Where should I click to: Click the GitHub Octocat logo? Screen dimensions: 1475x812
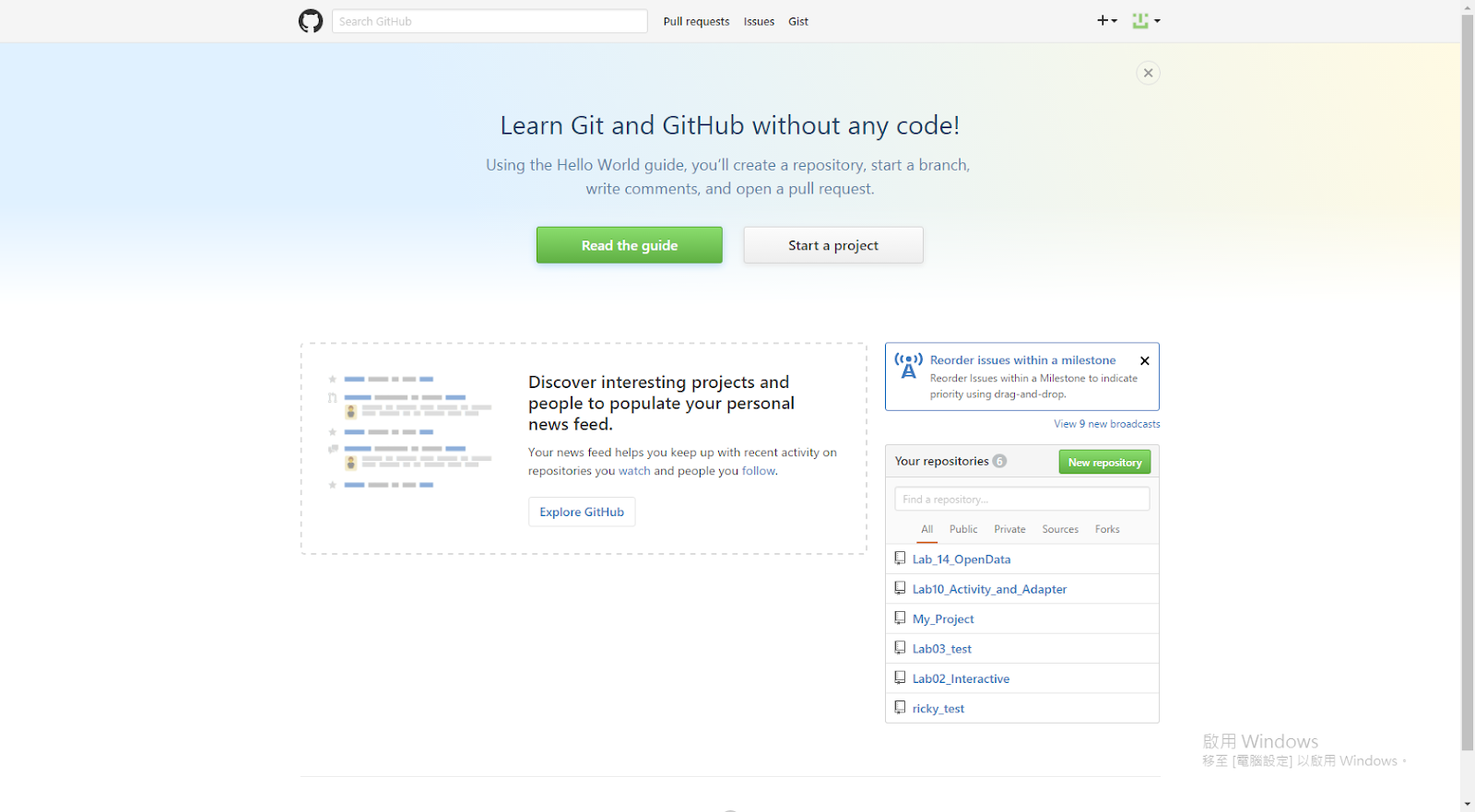pyautogui.click(x=311, y=21)
